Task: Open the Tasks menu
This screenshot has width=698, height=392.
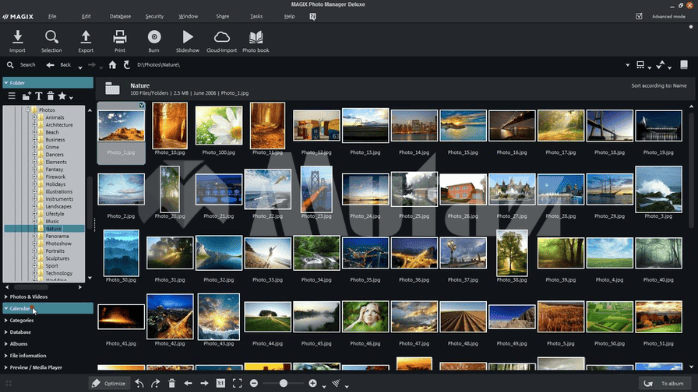Action: pos(256,16)
